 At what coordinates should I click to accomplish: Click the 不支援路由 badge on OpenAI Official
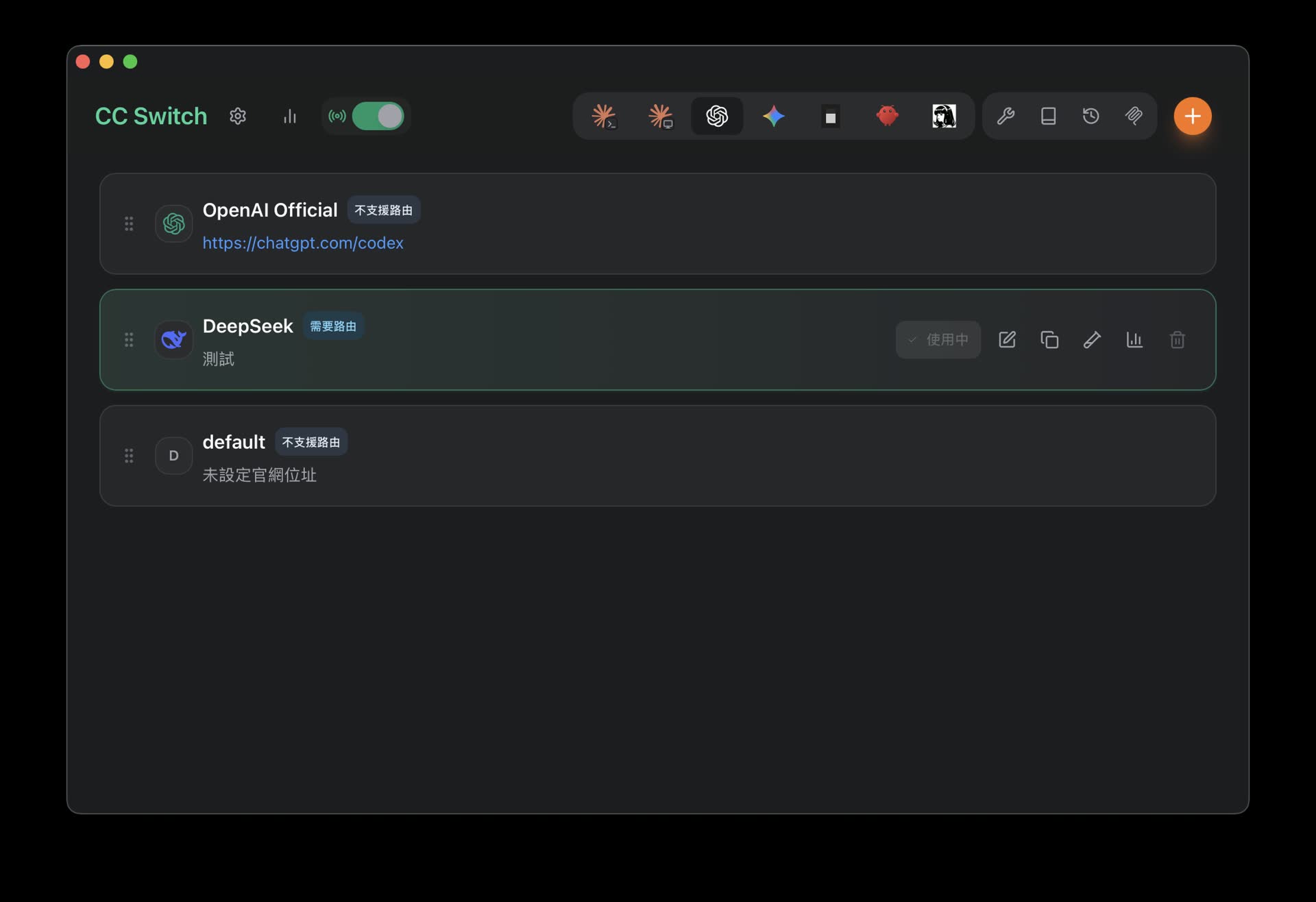[383, 210]
